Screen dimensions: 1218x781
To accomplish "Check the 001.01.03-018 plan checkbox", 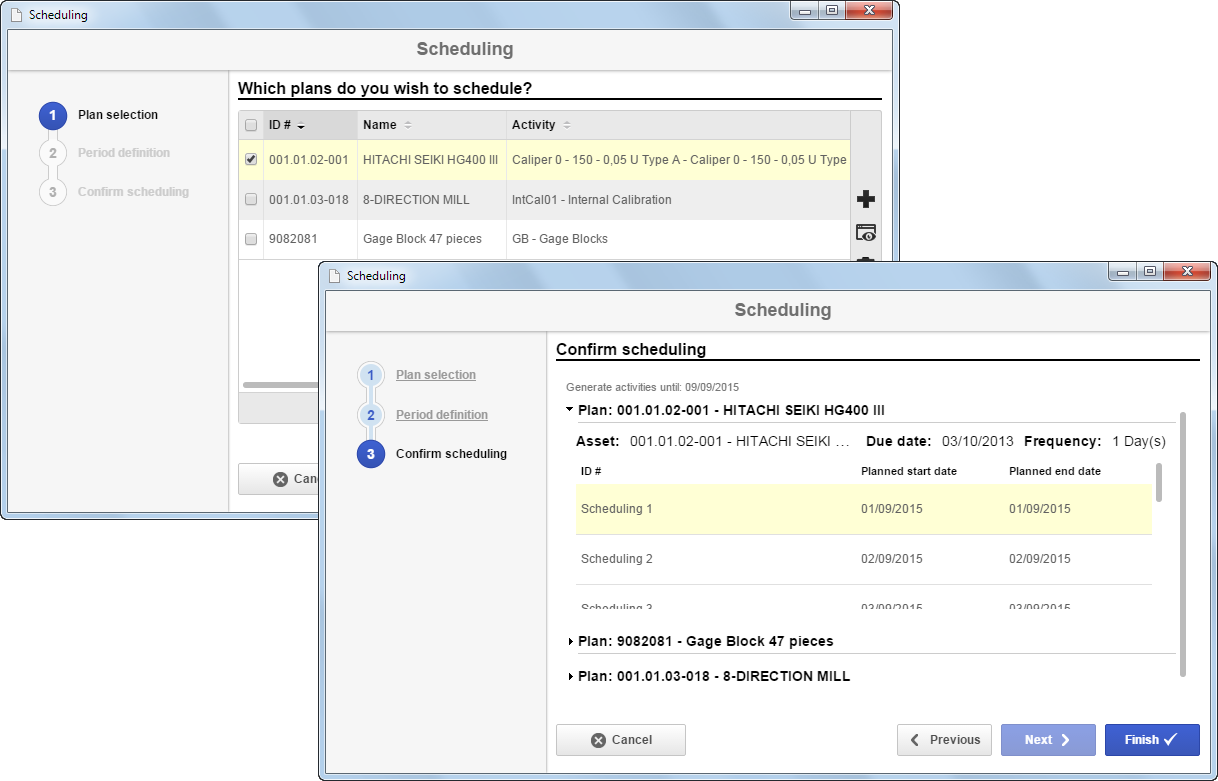I will pos(251,199).
